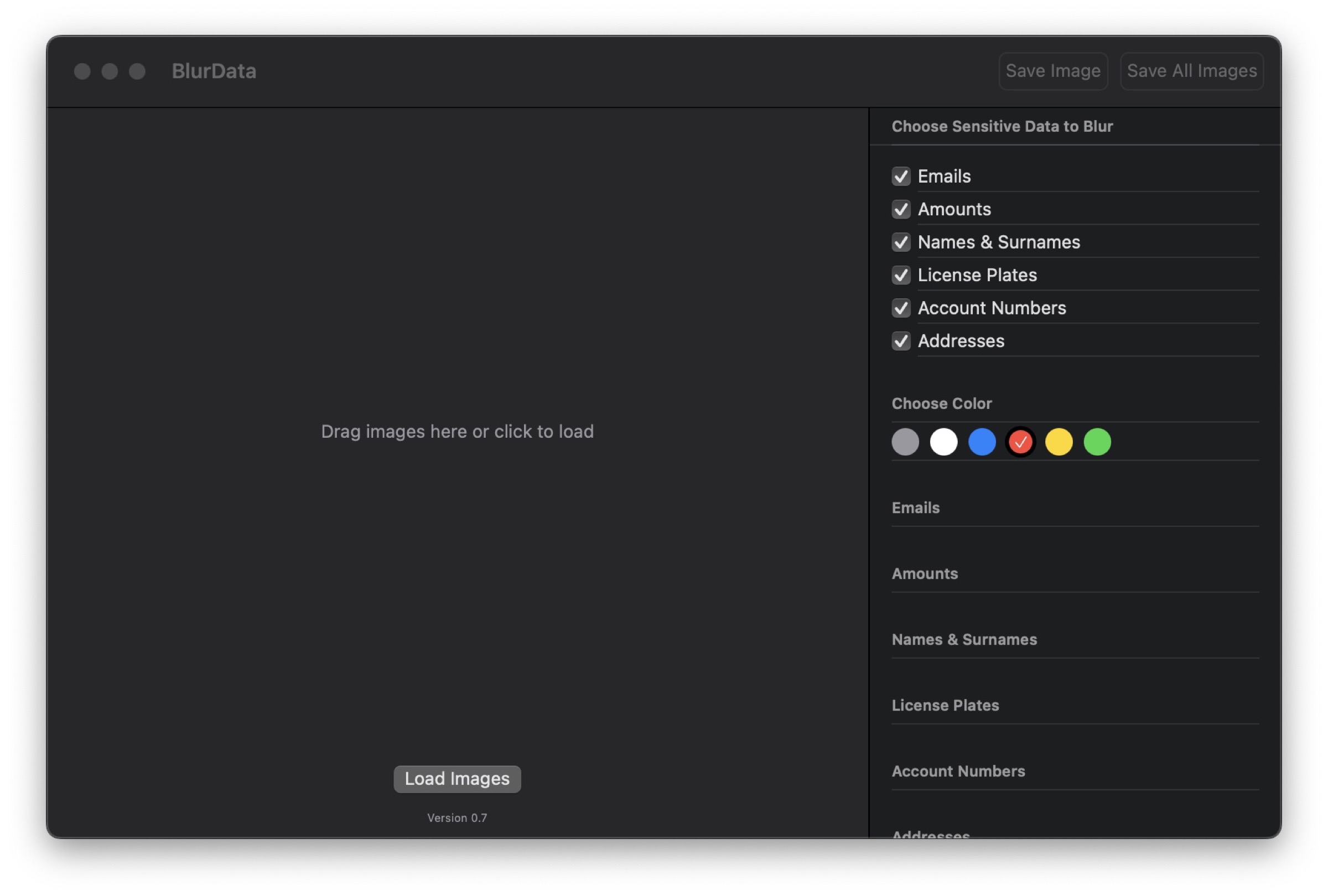Click the selected red color swatch

click(x=1020, y=442)
